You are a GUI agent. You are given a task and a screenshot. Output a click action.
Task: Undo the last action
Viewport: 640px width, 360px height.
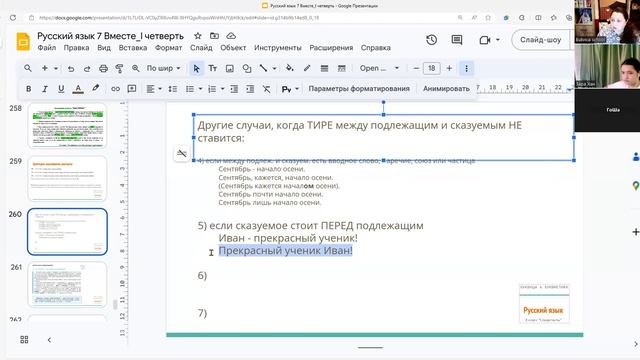[71, 69]
